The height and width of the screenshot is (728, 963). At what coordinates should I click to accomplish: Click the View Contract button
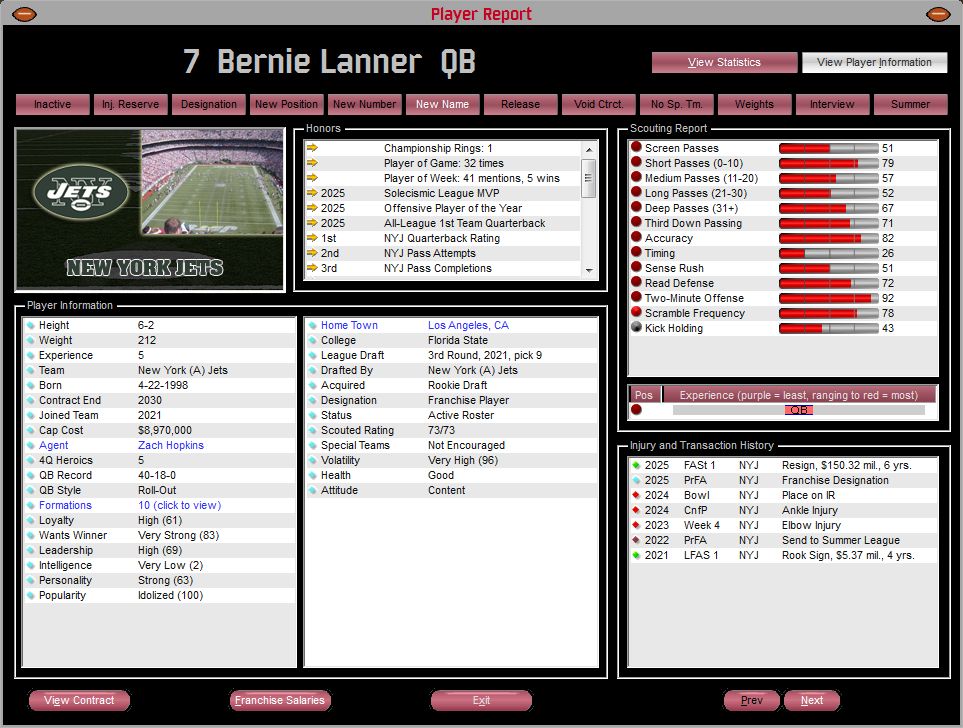79,700
